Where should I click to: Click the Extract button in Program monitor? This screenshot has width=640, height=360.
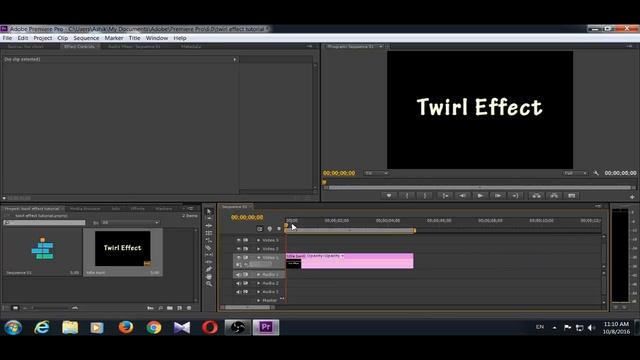pos(554,196)
